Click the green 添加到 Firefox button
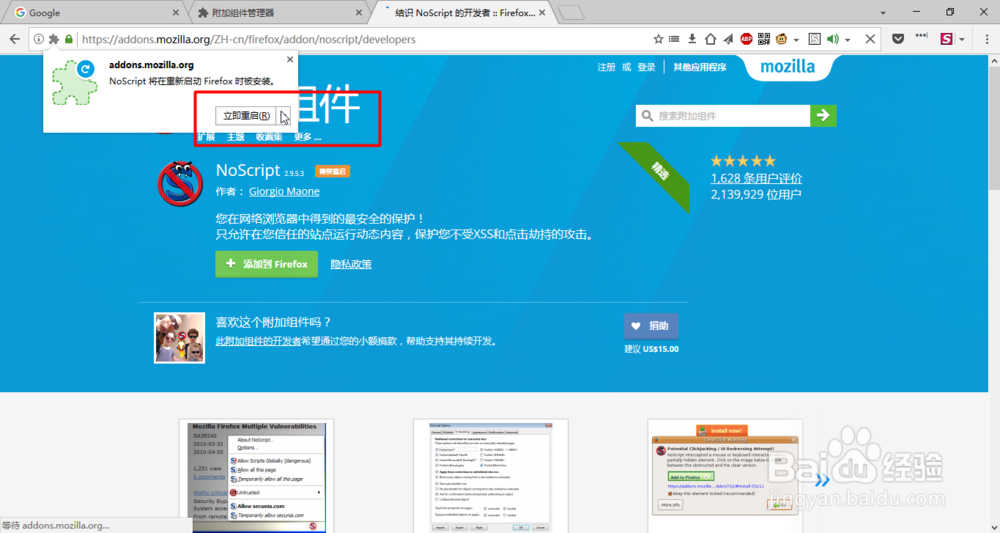This screenshot has height=533, width=1000. coord(267,264)
